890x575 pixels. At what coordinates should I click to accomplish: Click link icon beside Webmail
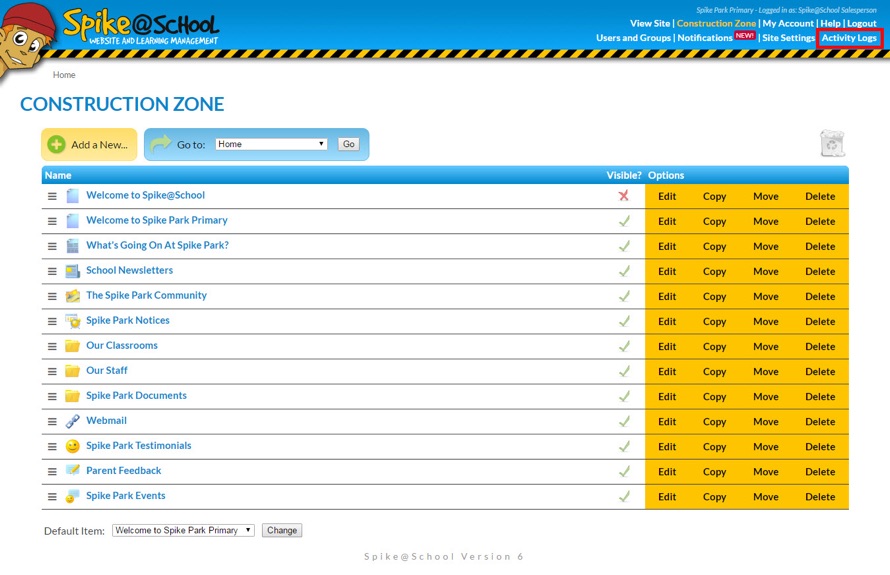coord(73,421)
